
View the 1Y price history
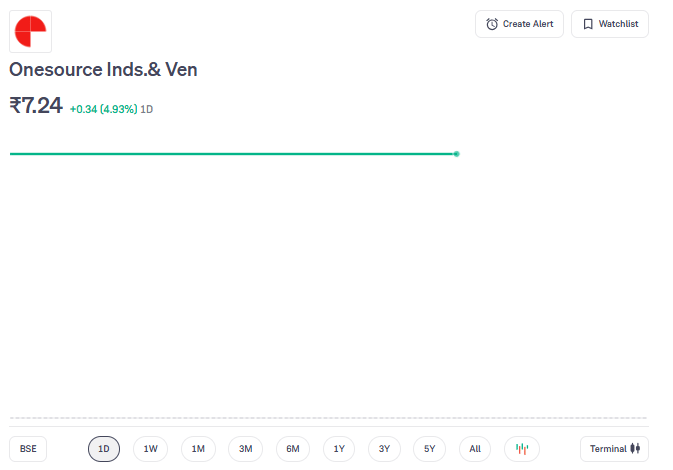click(339, 449)
